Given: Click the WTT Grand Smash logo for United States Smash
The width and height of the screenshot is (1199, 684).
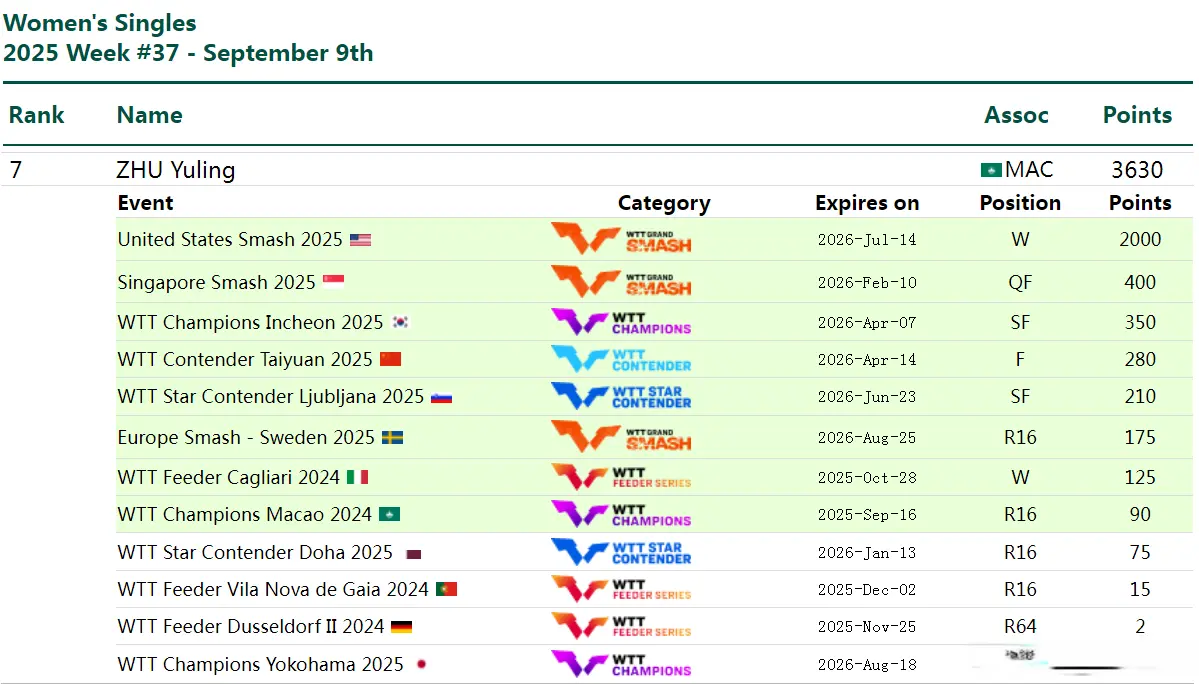Looking at the screenshot, I should click(x=621, y=240).
